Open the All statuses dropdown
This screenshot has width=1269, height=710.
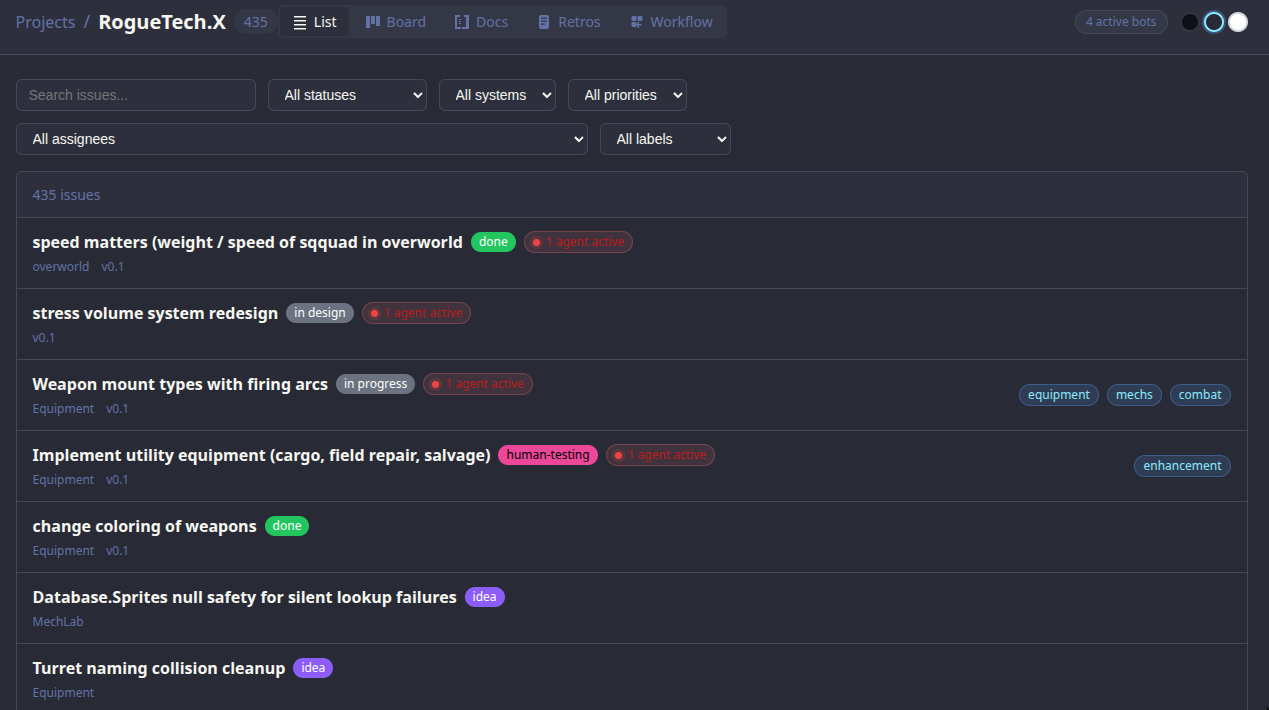[x=347, y=95]
